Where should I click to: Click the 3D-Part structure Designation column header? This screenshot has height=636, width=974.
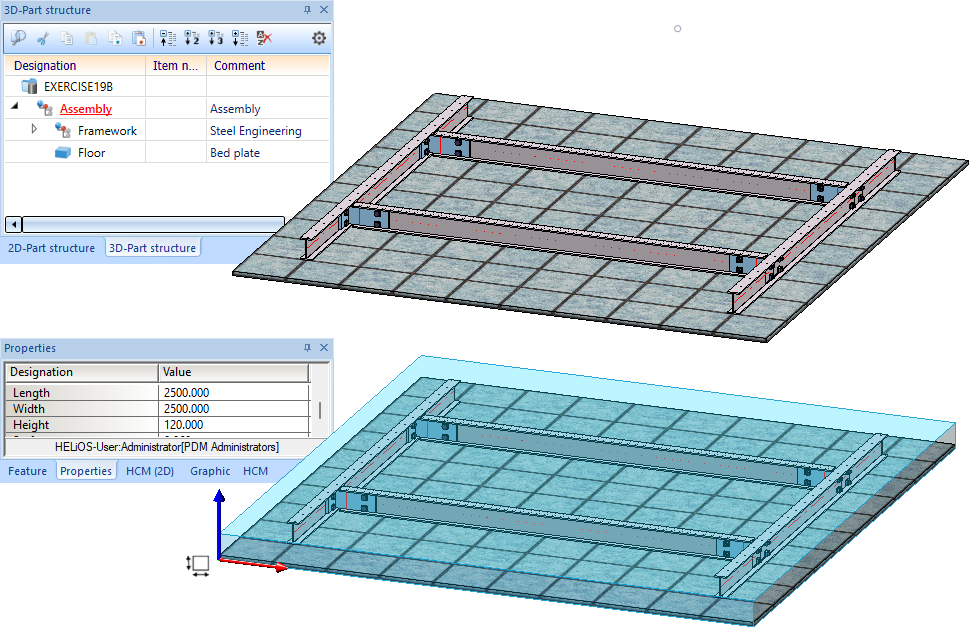(x=75, y=65)
